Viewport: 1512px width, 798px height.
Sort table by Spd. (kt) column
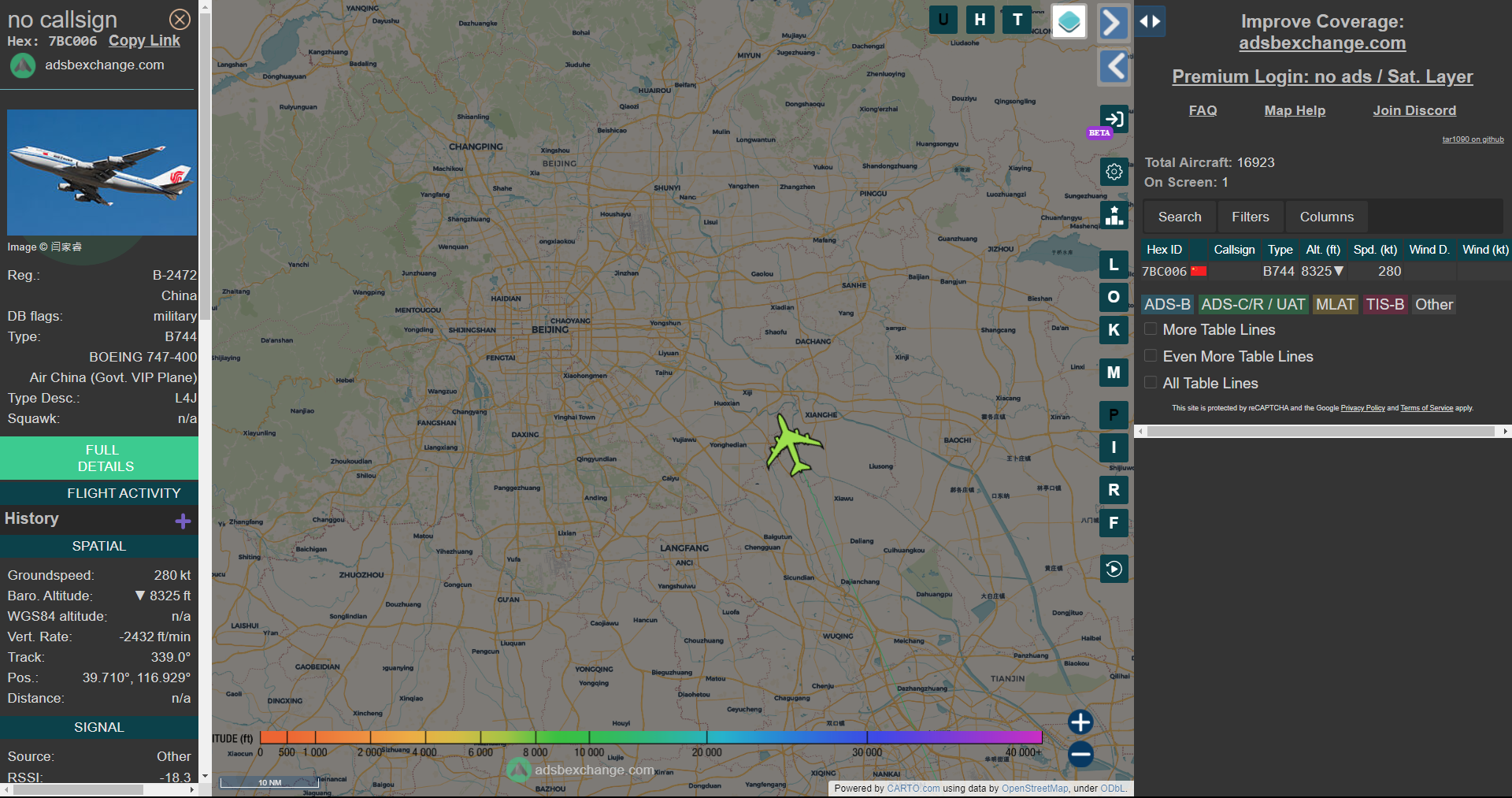[x=1375, y=250]
